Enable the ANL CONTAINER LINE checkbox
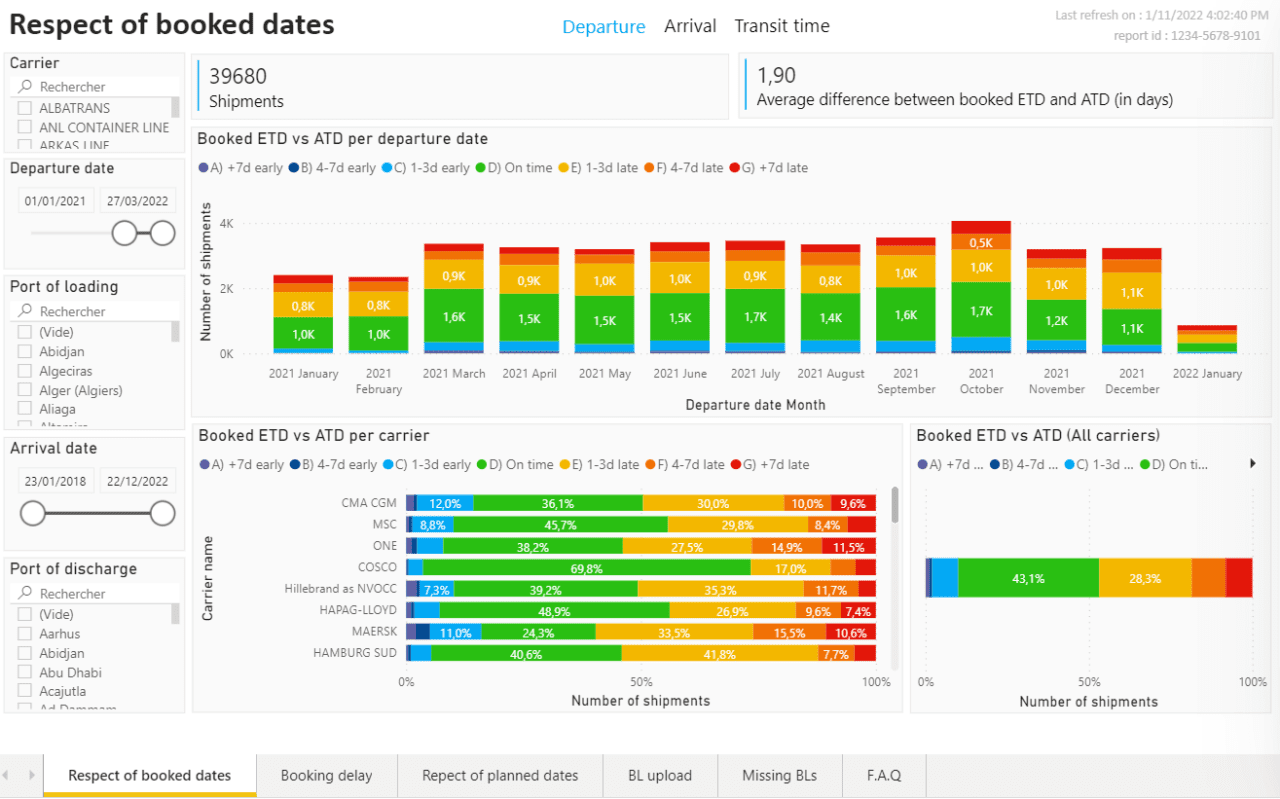The height and width of the screenshot is (799, 1280). (x=25, y=127)
